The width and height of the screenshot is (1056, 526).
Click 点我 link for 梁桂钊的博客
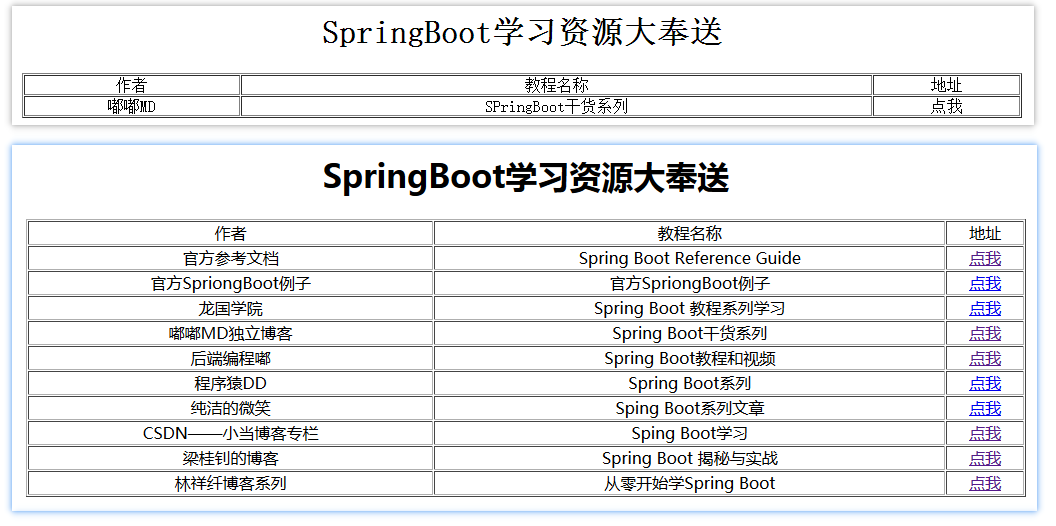[x=985, y=459]
